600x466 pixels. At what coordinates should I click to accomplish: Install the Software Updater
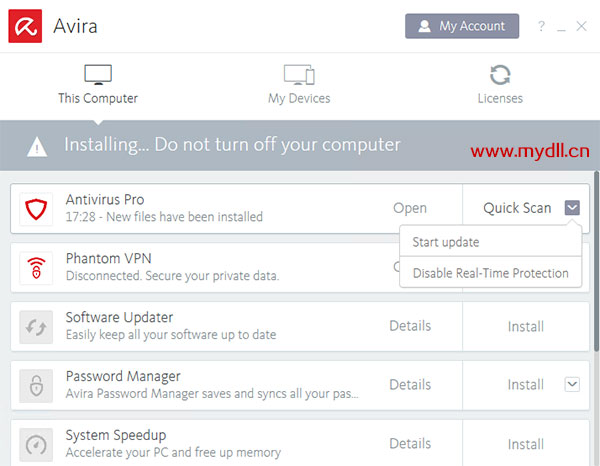tap(526, 326)
